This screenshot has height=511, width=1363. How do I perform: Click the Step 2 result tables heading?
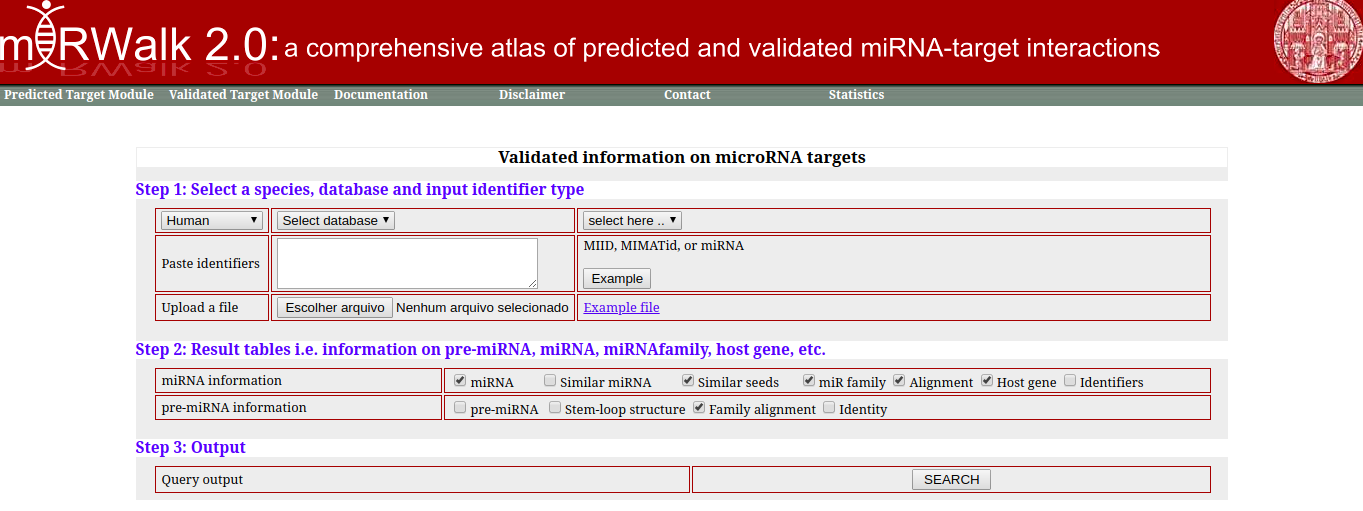click(481, 349)
